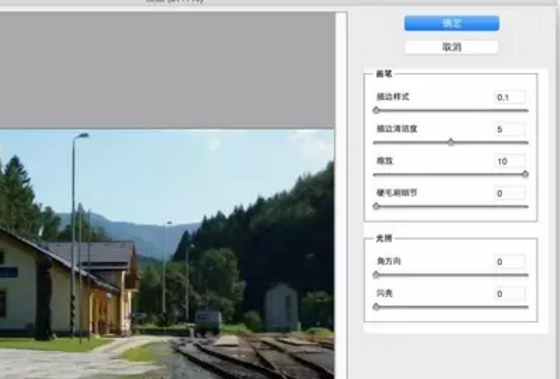Click the 角方向 label text

[x=389, y=261]
